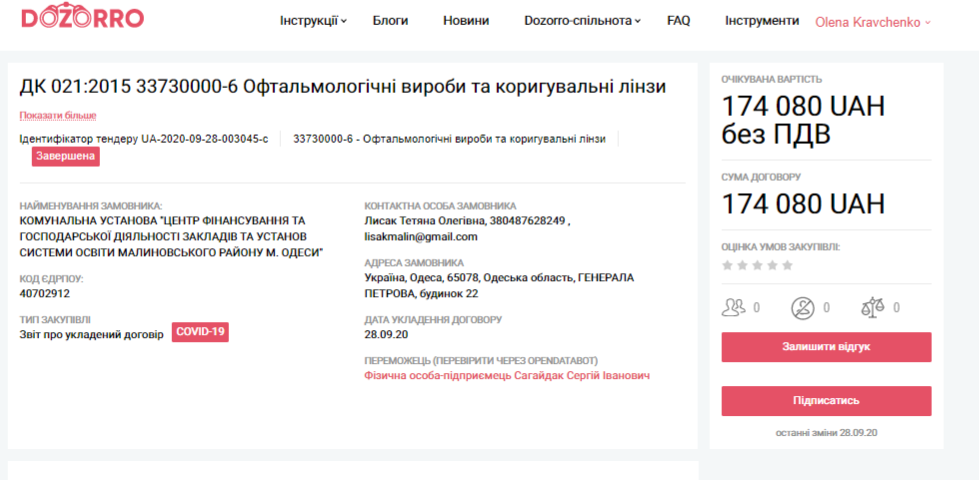Click the Підписатись button
Viewport: 979px width, 480px height.
click(x=826, y=401)
